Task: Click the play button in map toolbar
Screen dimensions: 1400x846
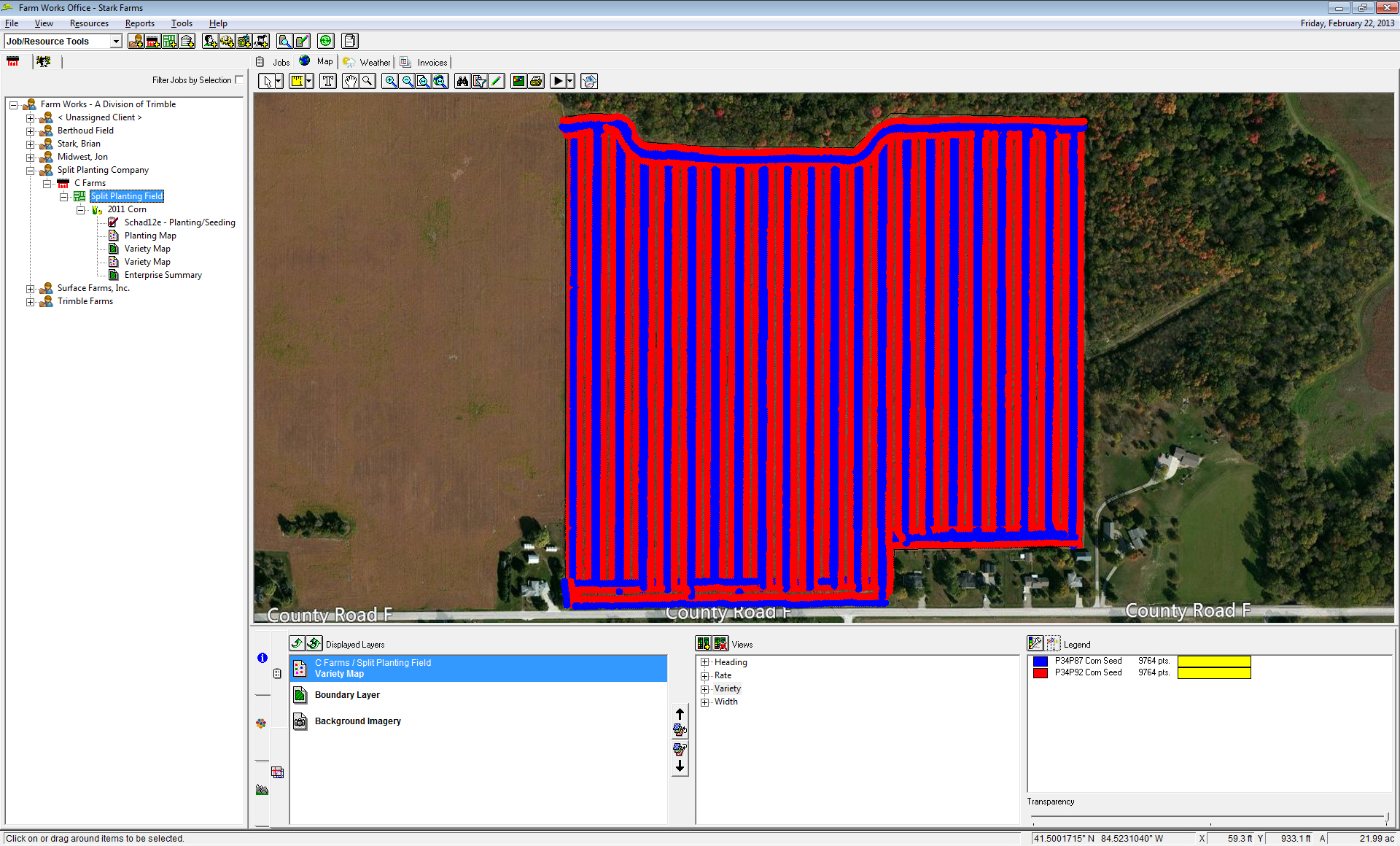Action: (x=559, y=81)
